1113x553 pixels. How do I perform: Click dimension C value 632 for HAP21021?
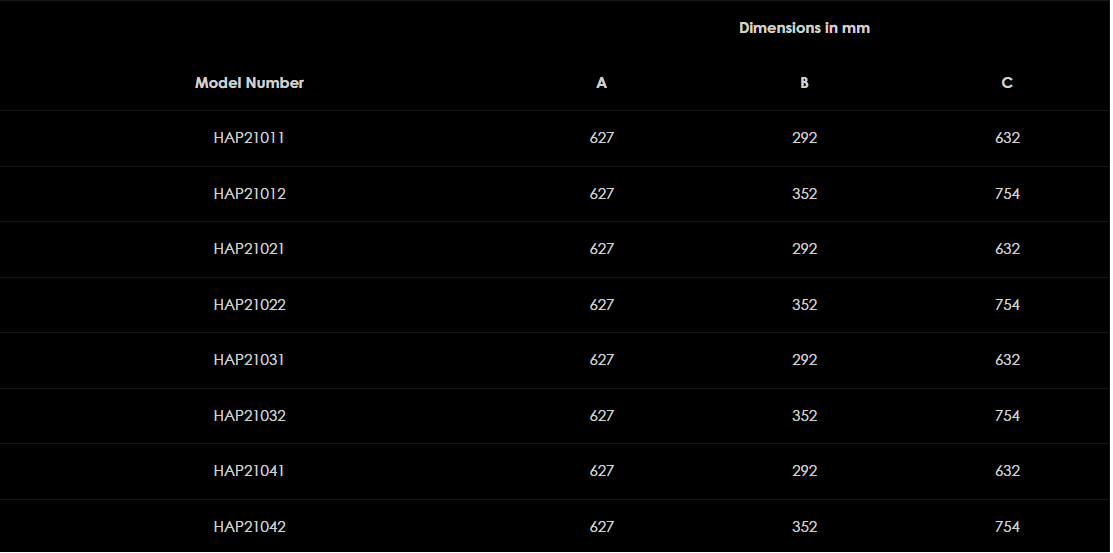[x=1007, y=249]
